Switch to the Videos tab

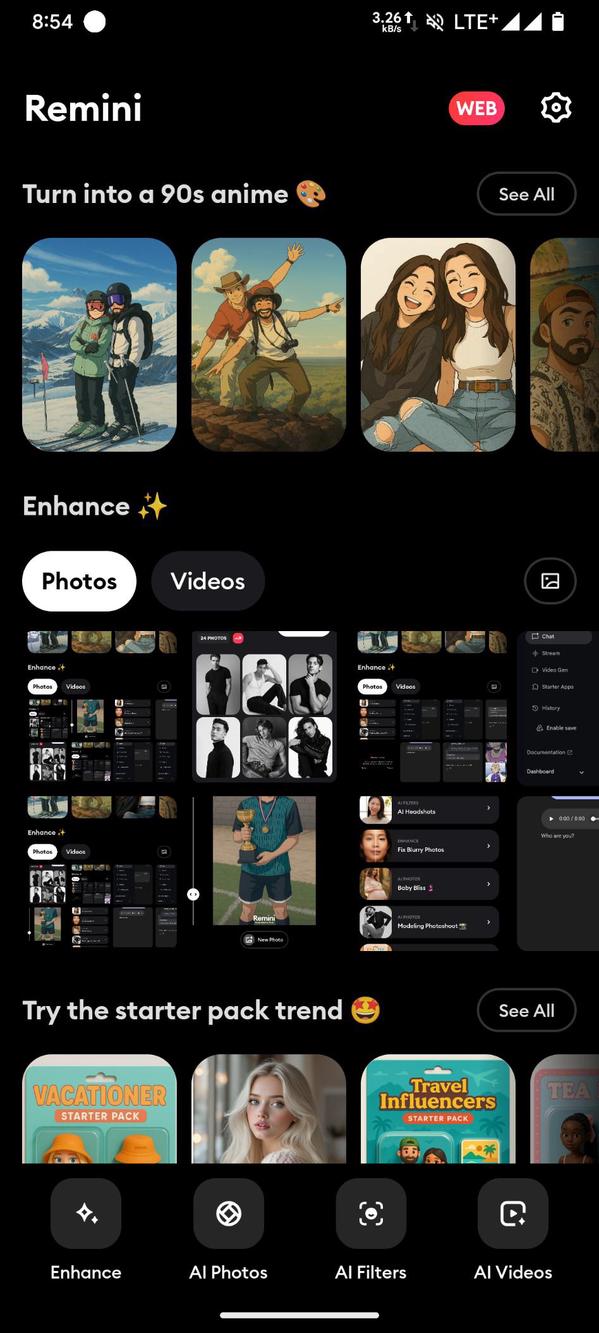[x=208, y=581]
